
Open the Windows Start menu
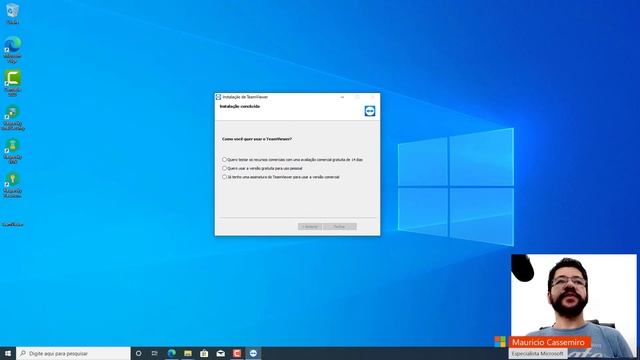coord(8,353)
